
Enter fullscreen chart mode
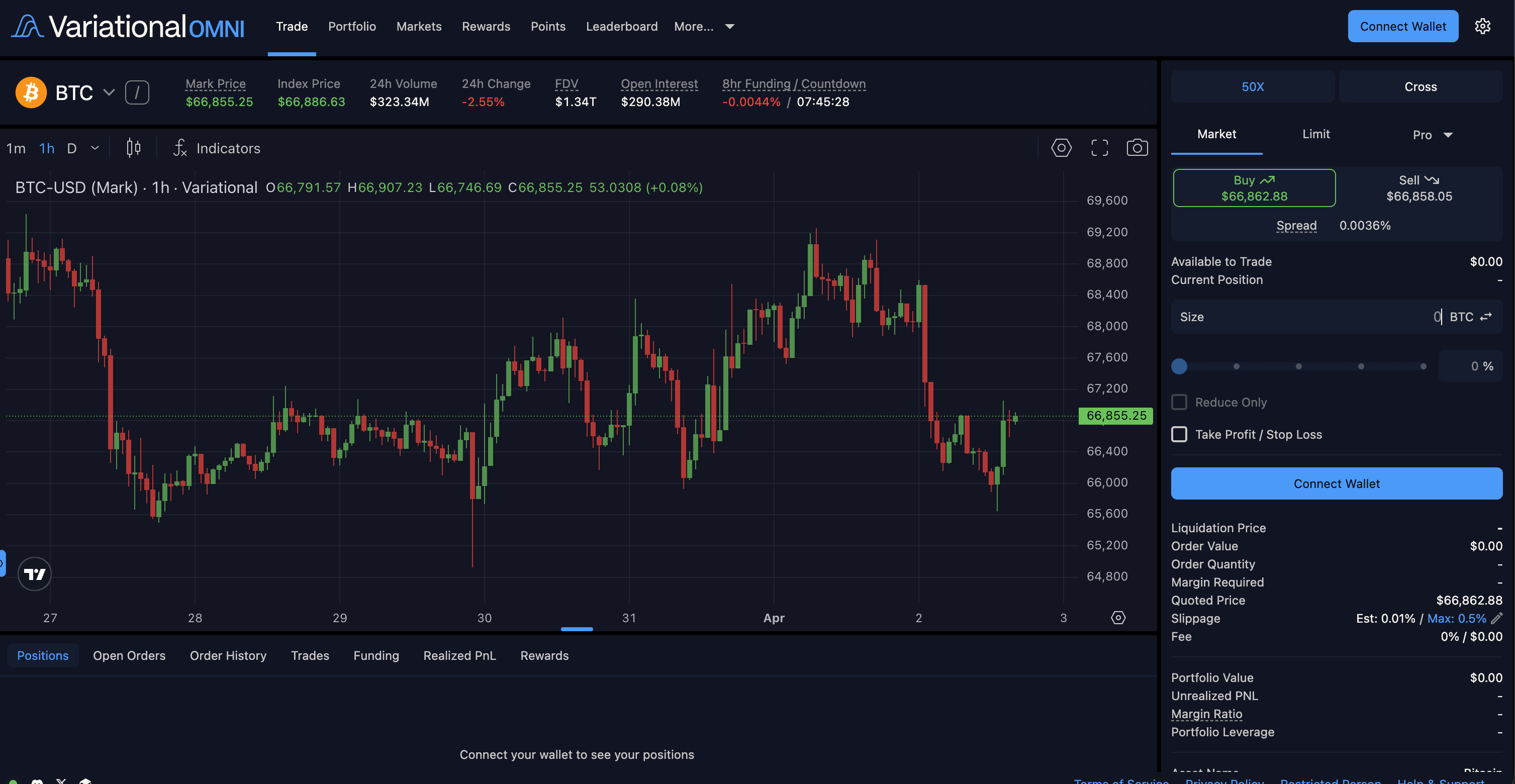pyautogui.click(x=1099, y=148)
